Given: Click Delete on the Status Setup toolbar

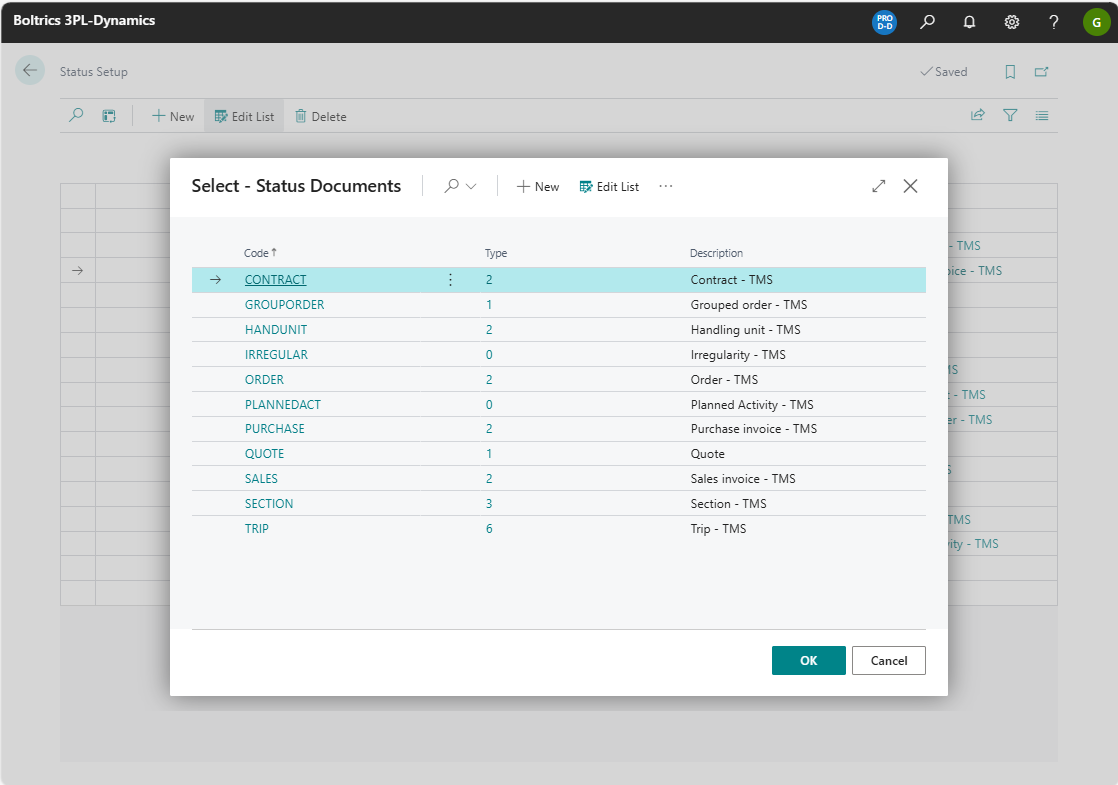Looking at the screenshot, I should [320, 115].
